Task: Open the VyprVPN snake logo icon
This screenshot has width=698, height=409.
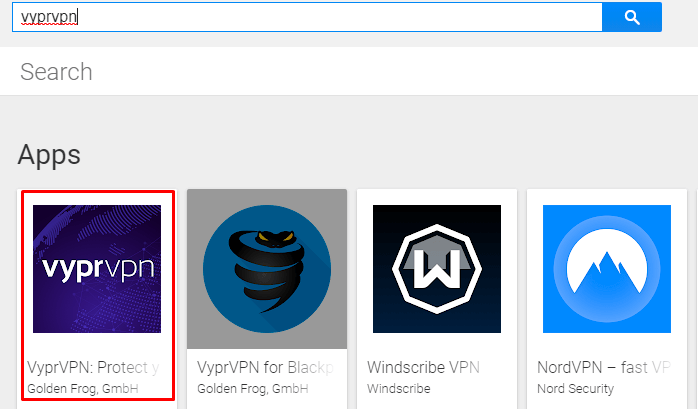Action: point(267,269)
